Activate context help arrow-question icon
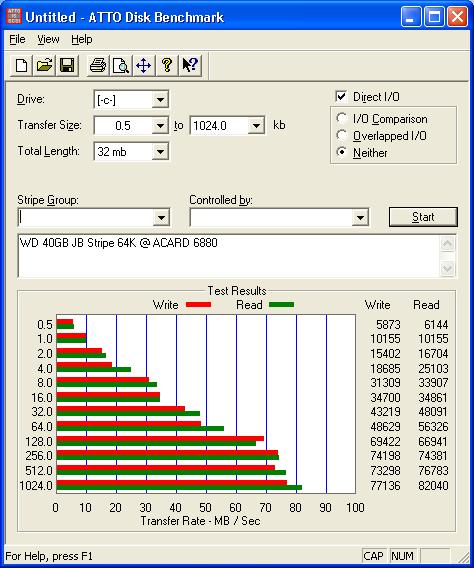The image size is (474, 568). 190,66
